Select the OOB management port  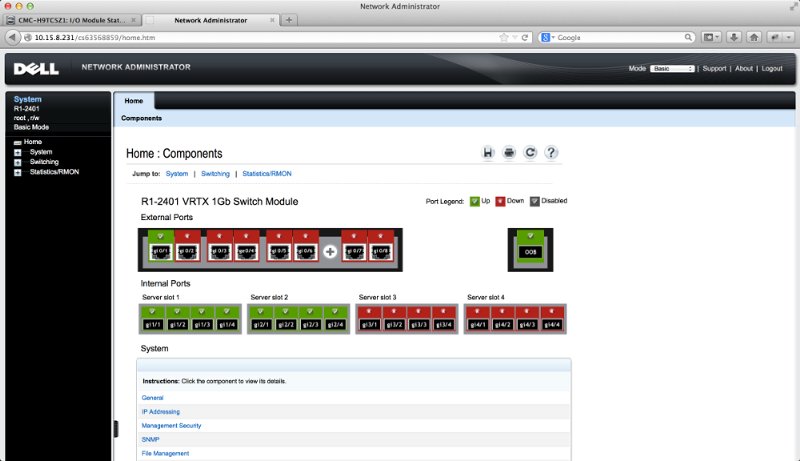click(x=531, y=247)
